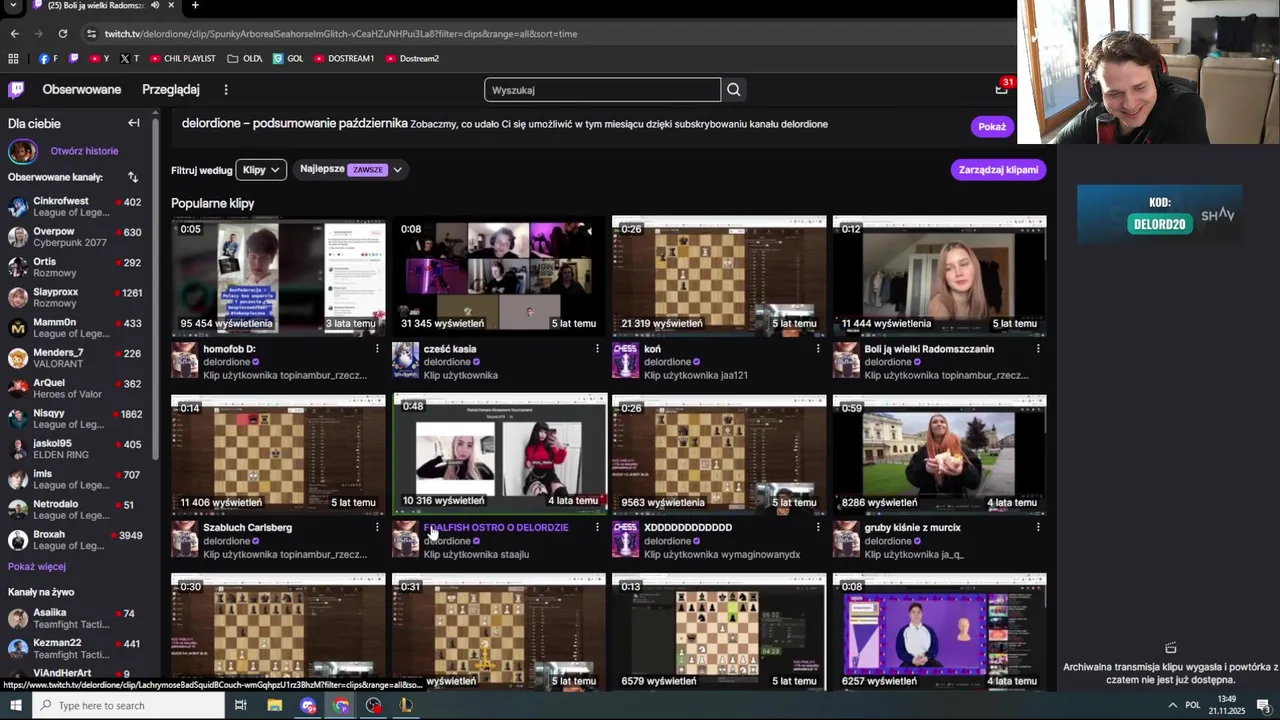Image resolution: width=1280 pixels, height=720 pixels.
Task: Open League of Legends taskbar icon
Action: click(x=406, y=706)
